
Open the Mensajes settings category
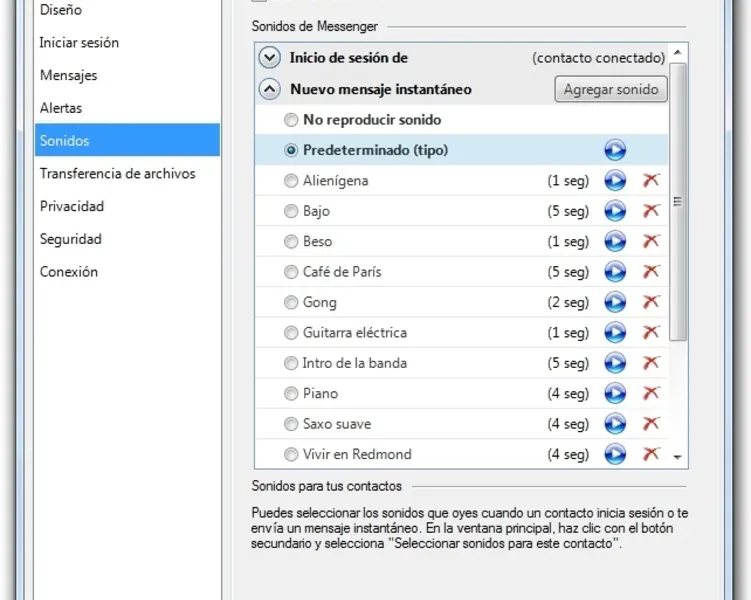(x=68, y=75)
